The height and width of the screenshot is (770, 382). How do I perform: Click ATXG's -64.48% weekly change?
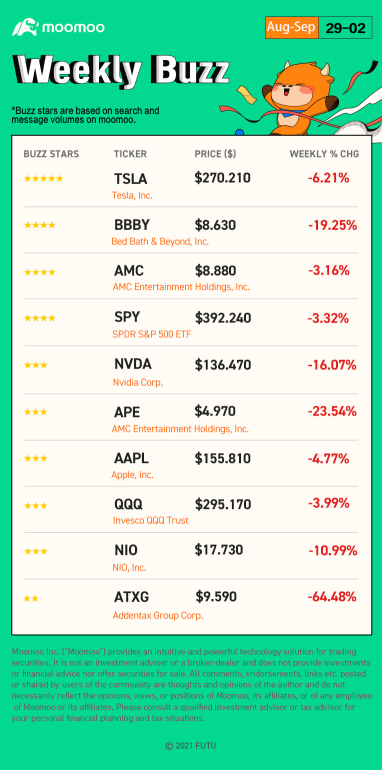(332, 597)
